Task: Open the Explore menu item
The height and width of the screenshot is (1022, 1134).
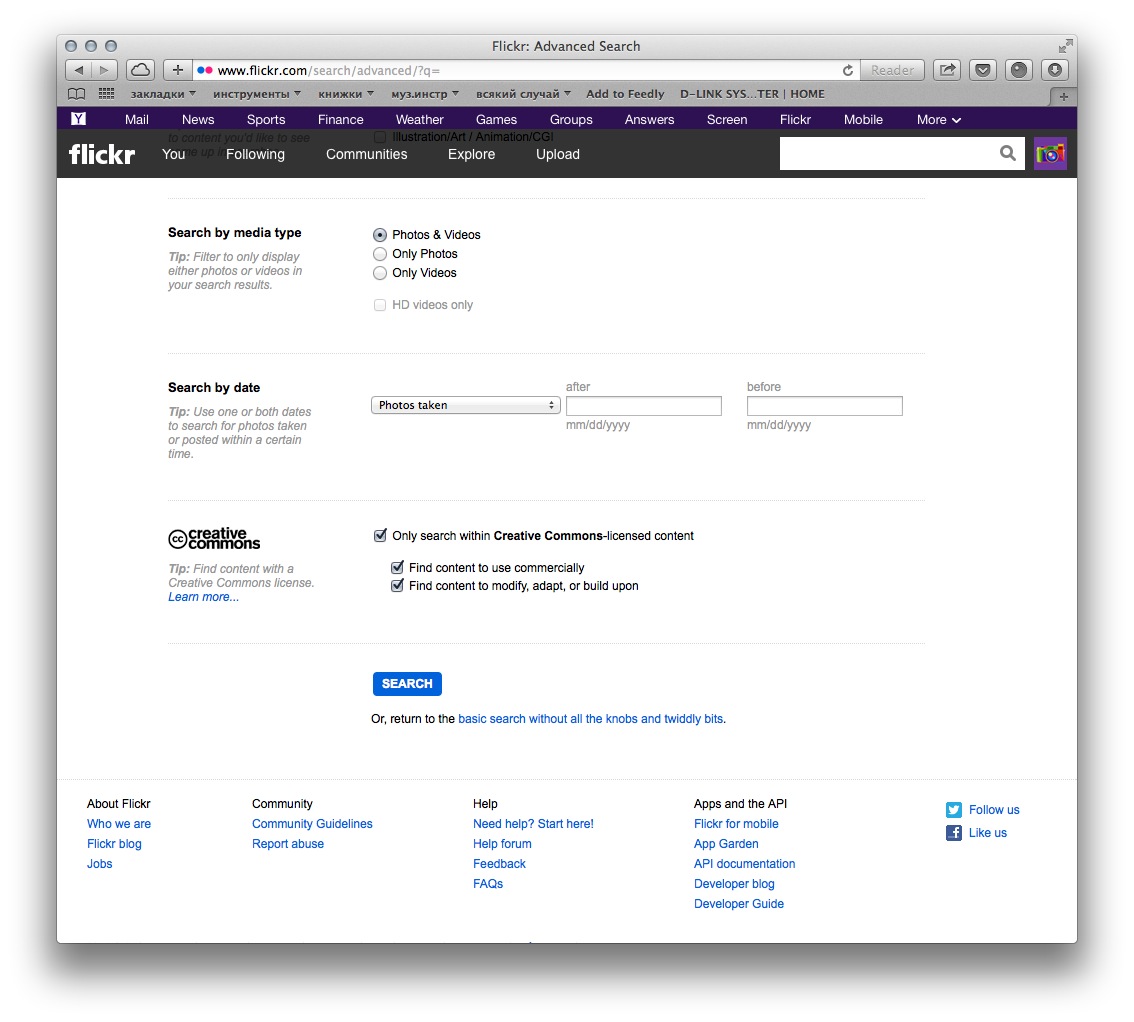Action: click(472, 155)
